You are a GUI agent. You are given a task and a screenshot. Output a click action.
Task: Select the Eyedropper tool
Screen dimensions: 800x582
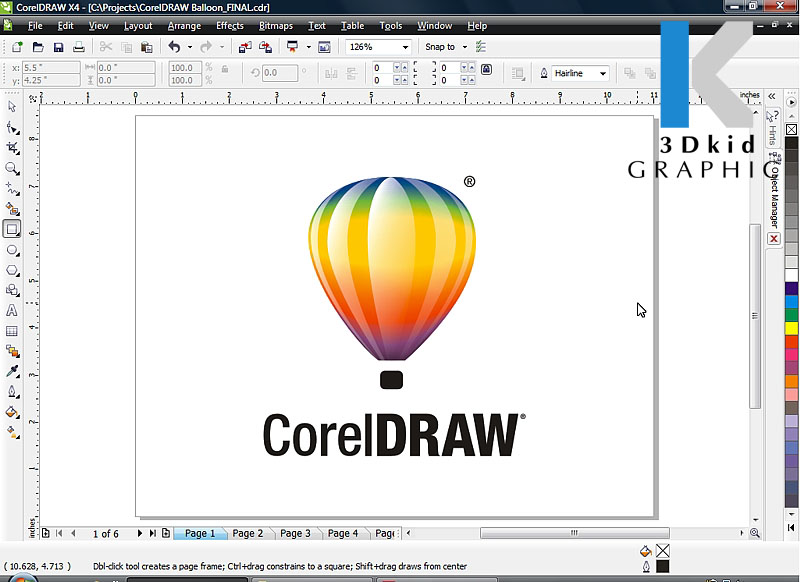[12, 371]
